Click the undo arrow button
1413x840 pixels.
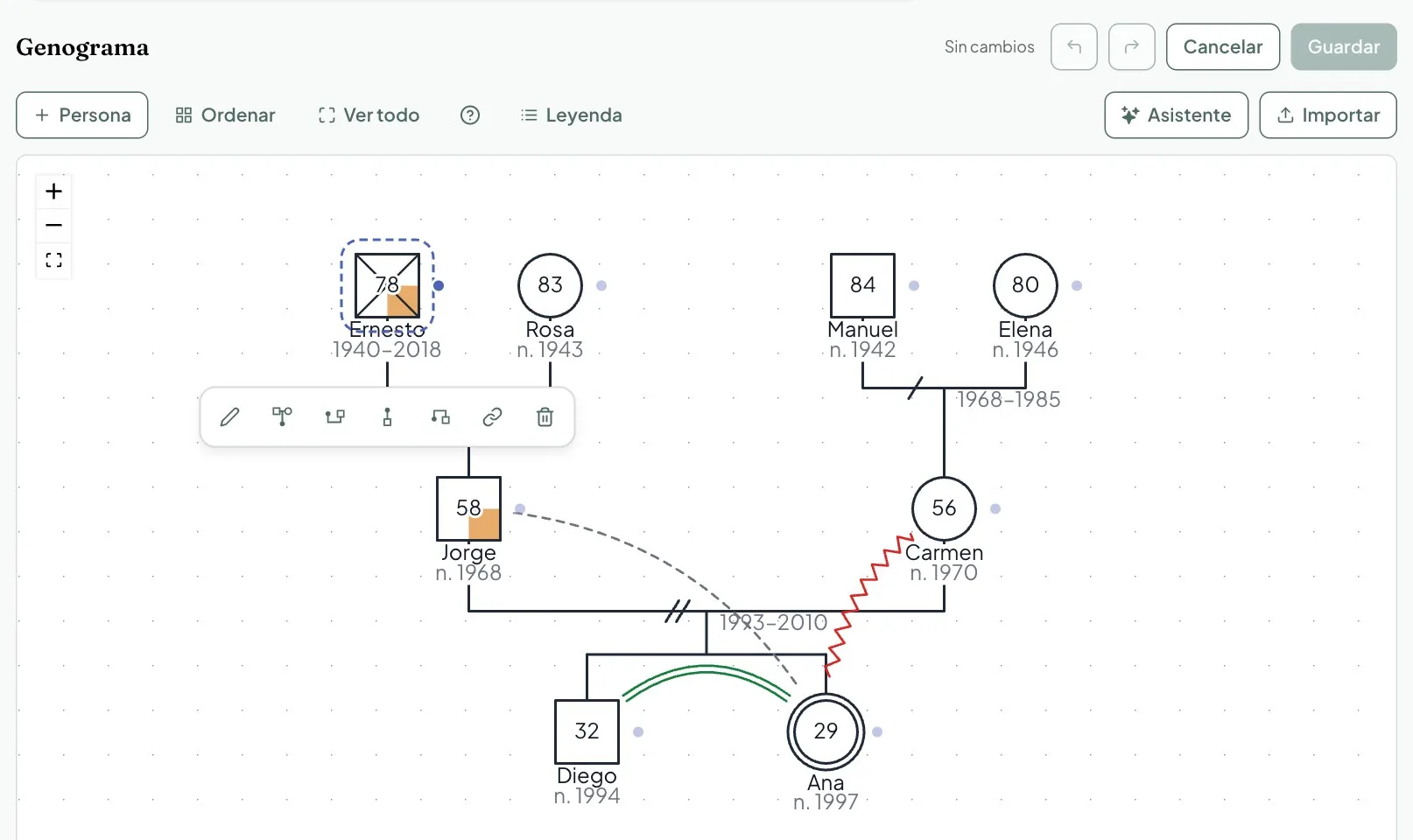coord(1074,47)
